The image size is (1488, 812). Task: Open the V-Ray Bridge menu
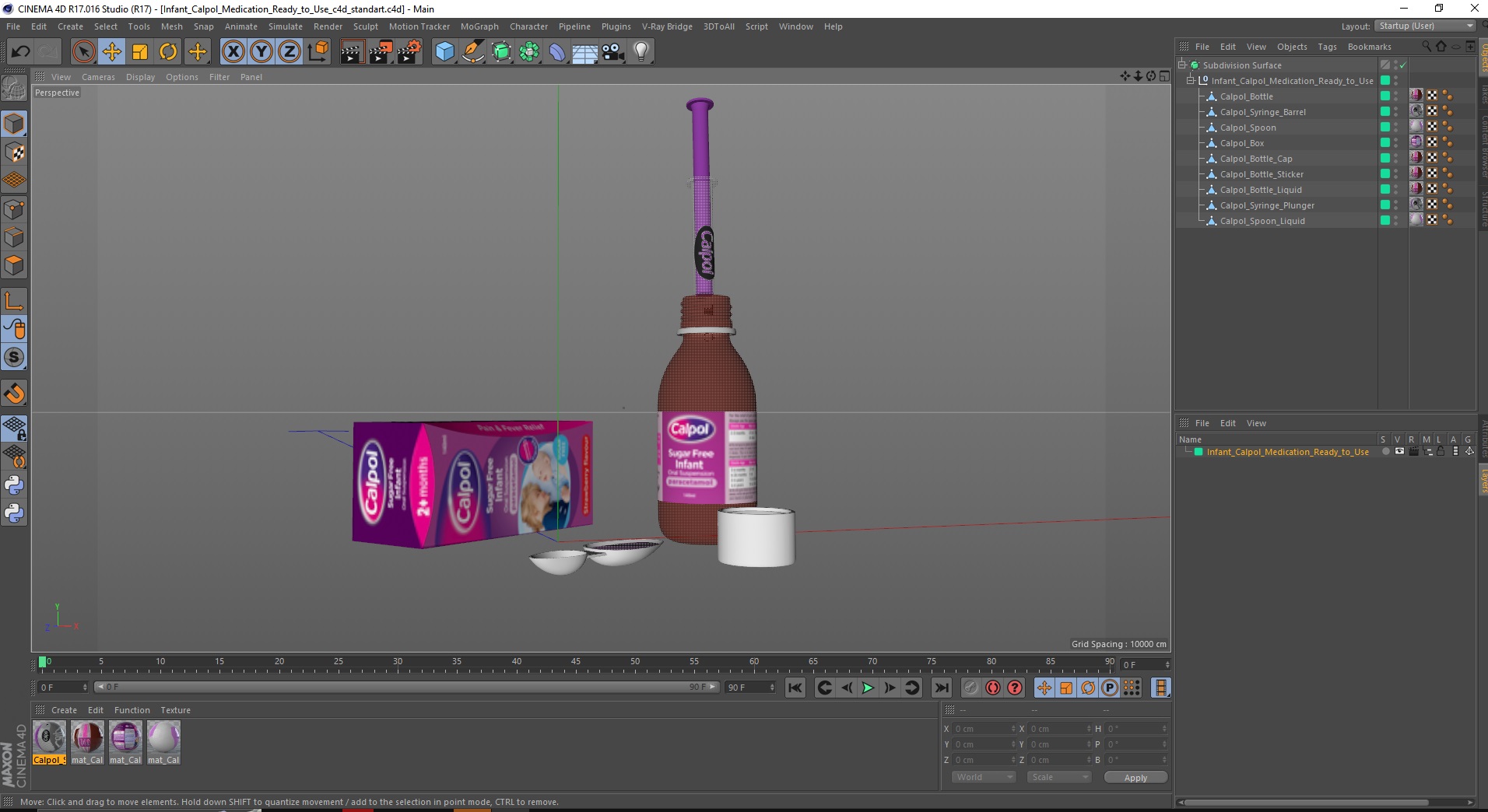coord(667,26)
